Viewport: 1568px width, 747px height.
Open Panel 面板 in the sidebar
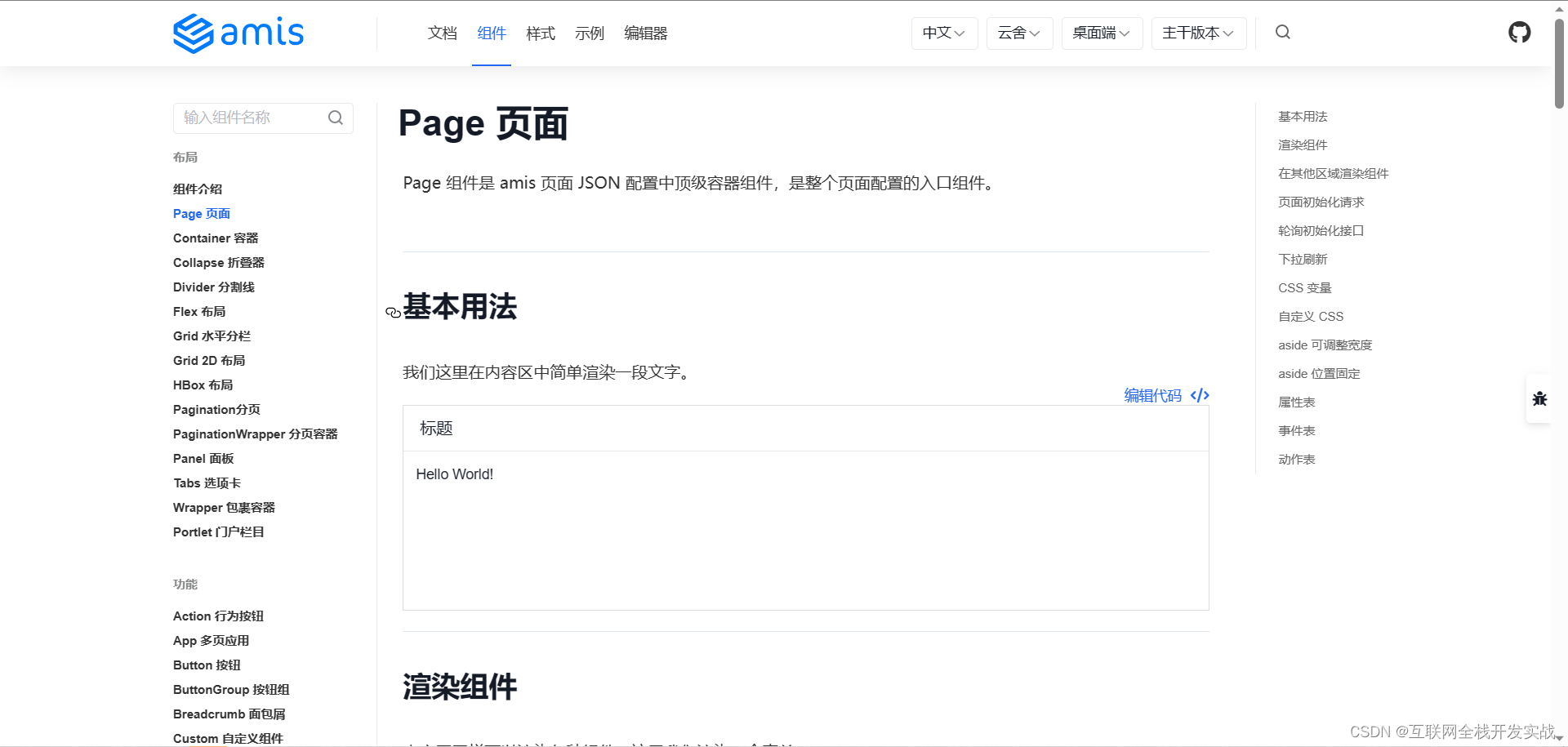pos(203,459)
